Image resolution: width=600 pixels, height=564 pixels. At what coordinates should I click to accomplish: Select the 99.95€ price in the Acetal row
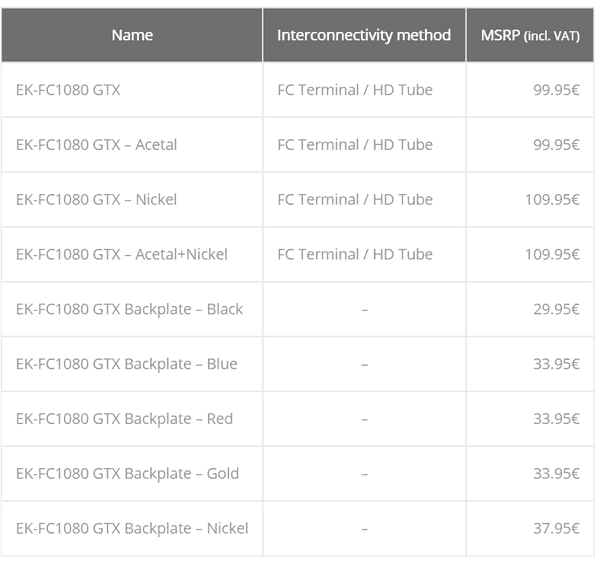click(556, 145)
